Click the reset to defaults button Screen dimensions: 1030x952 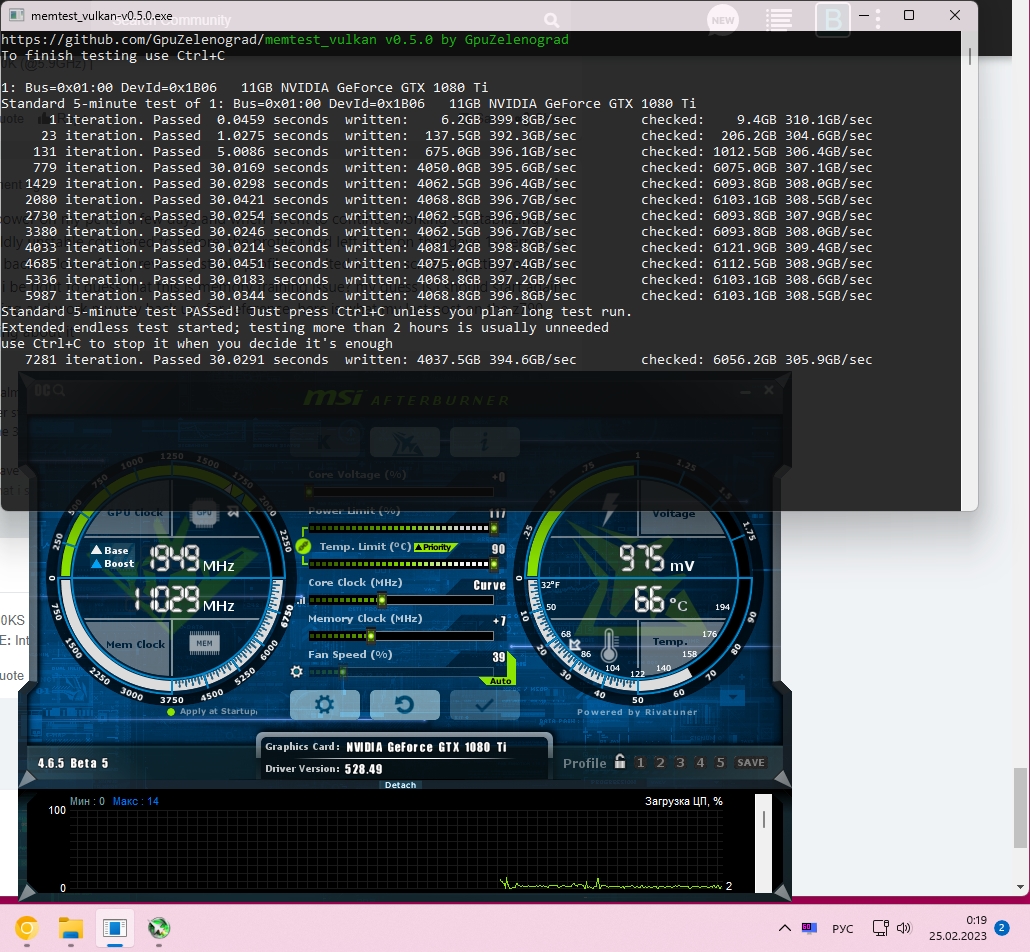point(405,705)
